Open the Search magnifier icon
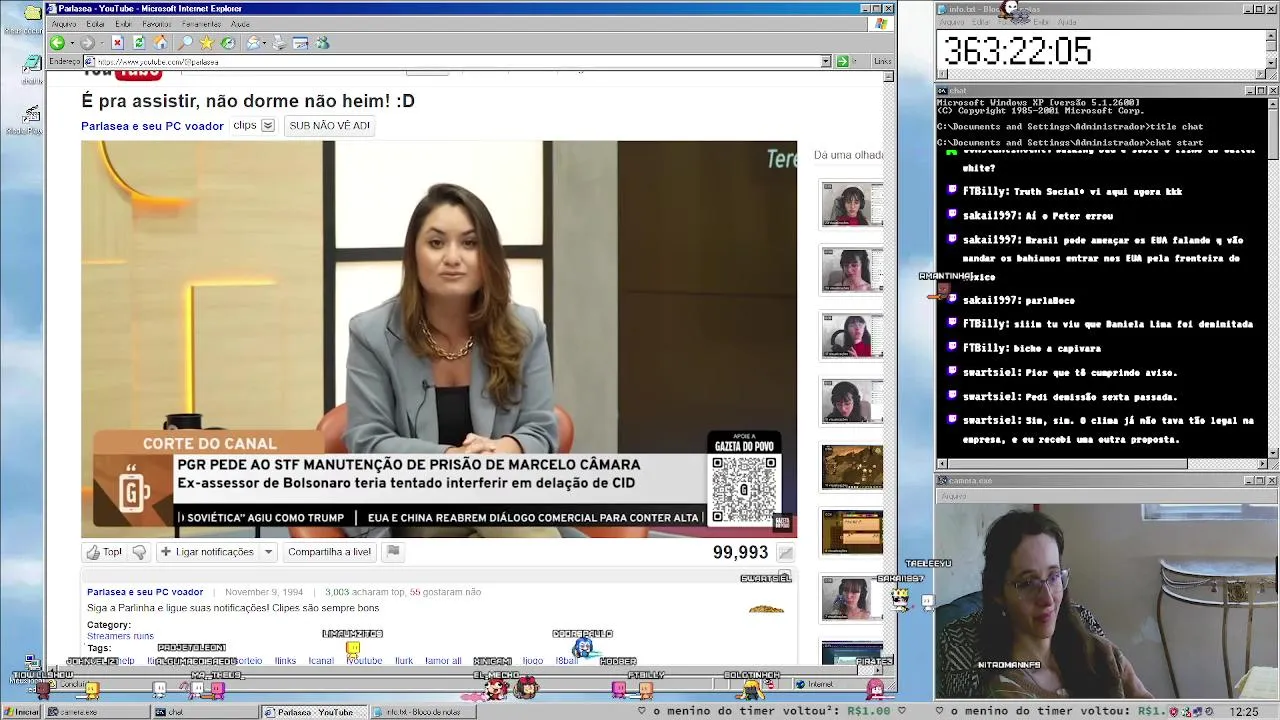 185,43
